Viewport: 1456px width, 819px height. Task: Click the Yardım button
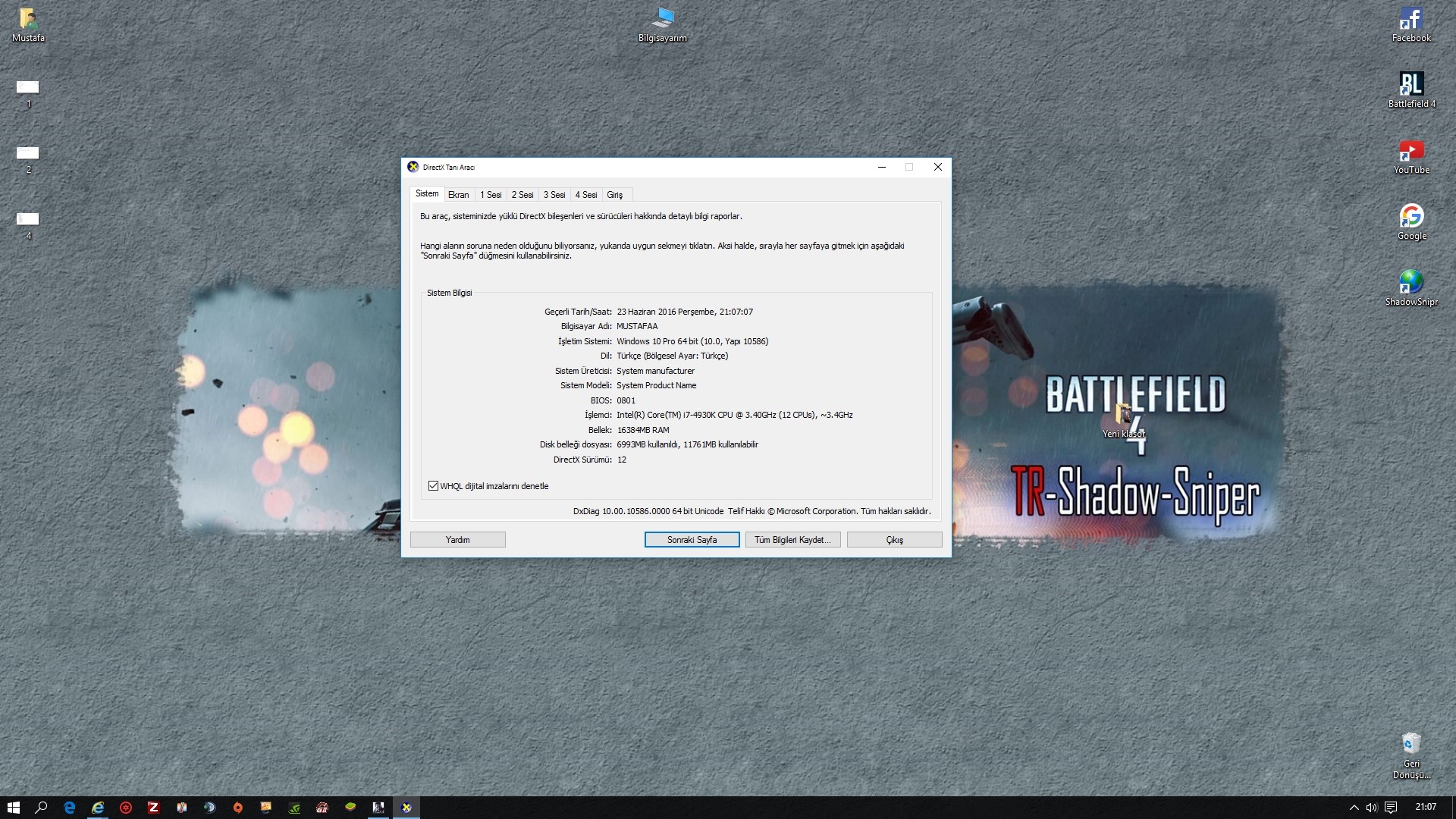pos(458,540)
